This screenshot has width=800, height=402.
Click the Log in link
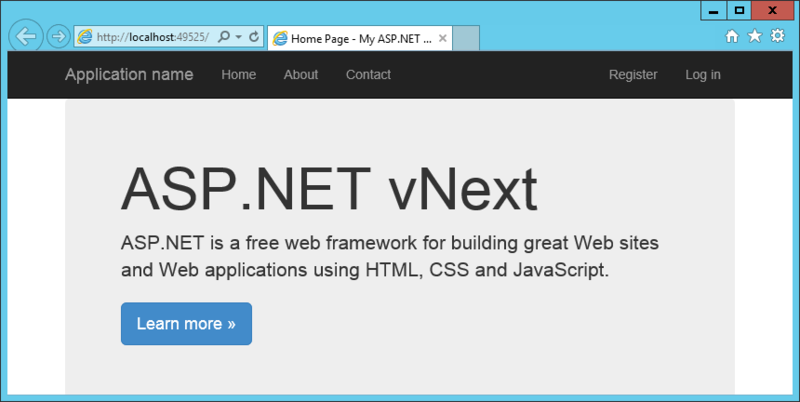pyautogui.click(x=703, y=74)
